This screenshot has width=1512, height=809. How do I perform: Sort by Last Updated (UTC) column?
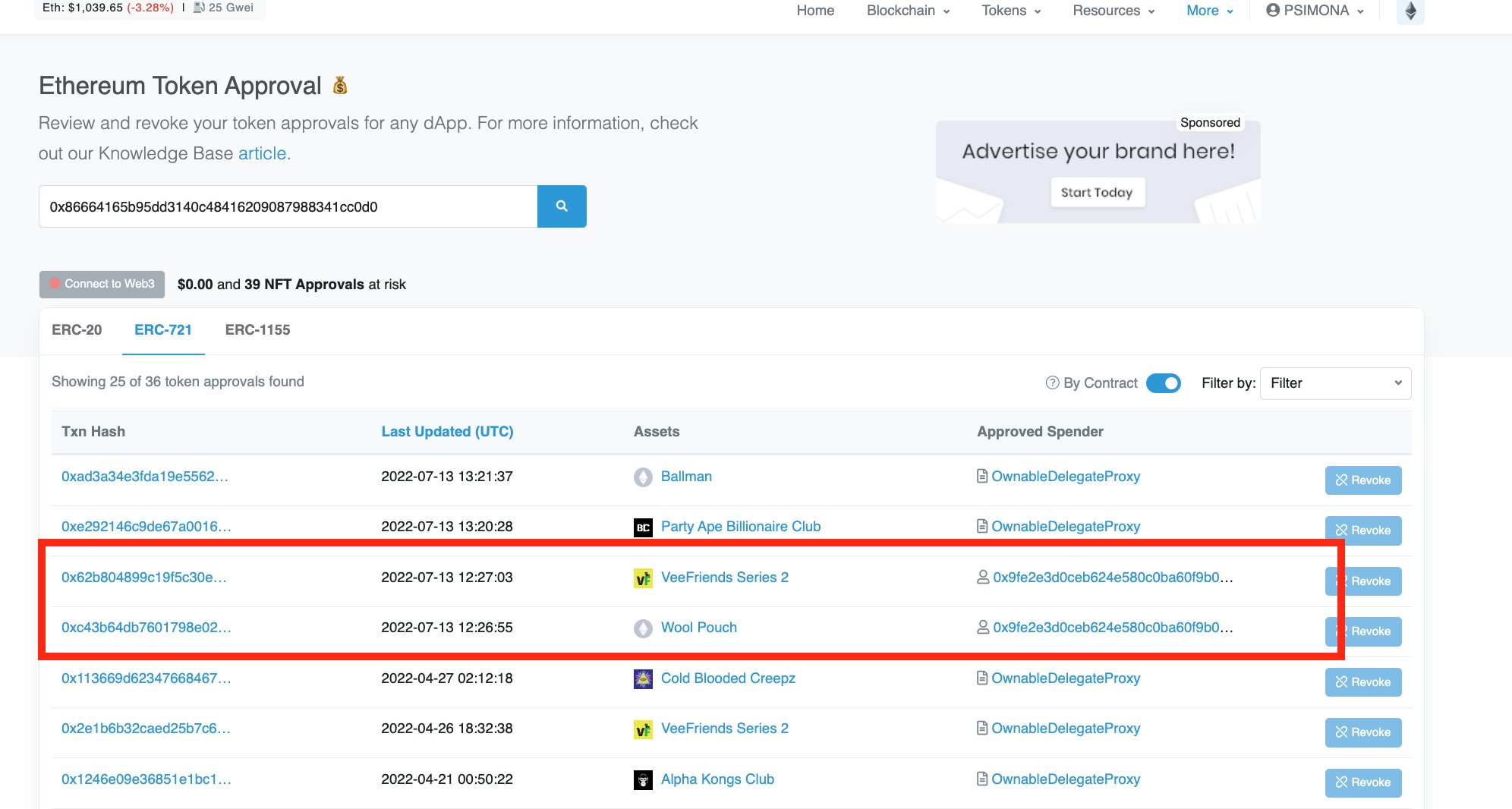click(447, 432)
